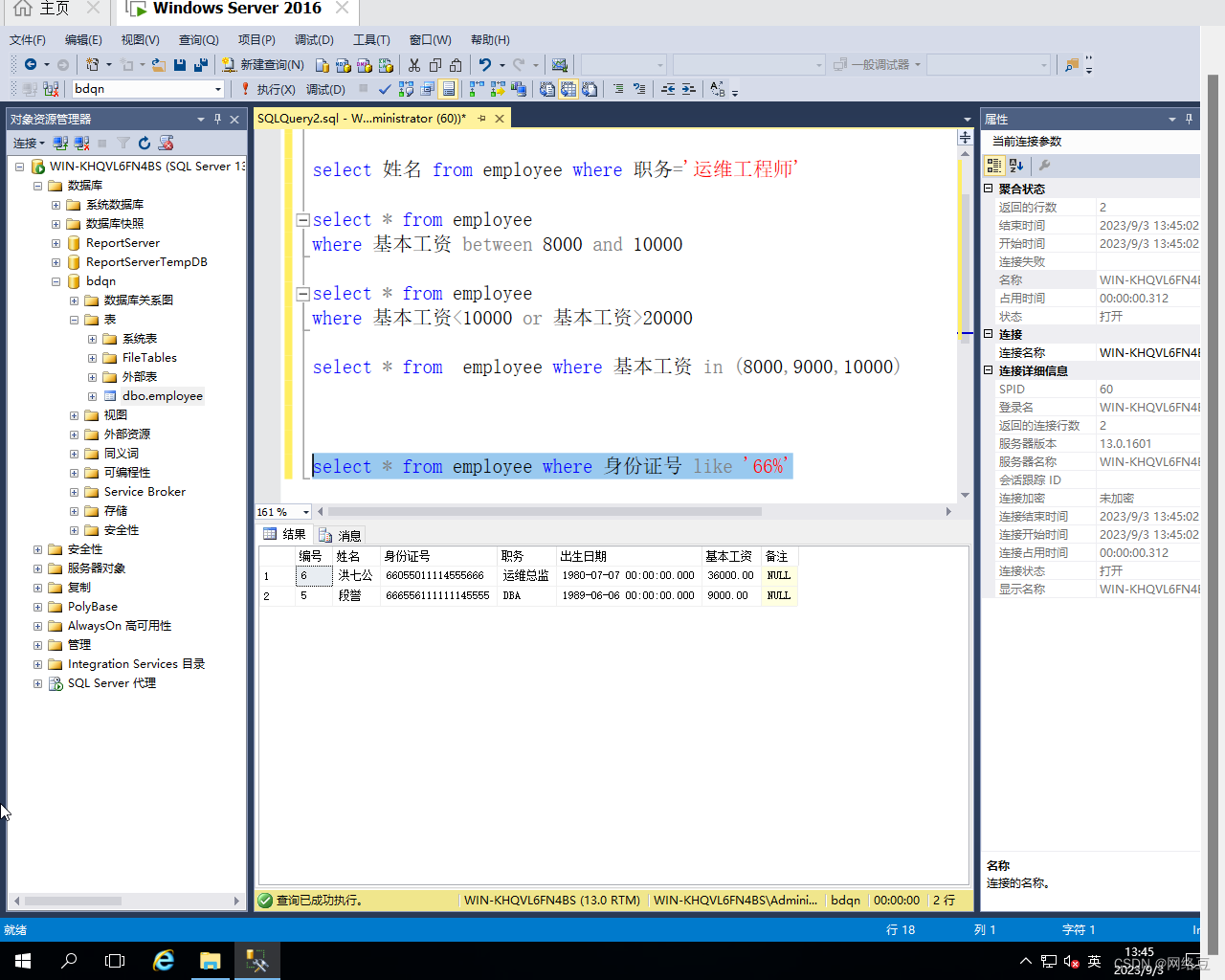
Task: Click the navigate back arrow icon
Action: [31, 64]
